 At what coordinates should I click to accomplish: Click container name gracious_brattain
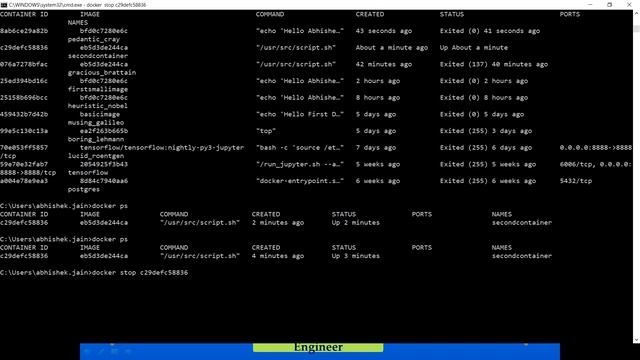point(102,73)
